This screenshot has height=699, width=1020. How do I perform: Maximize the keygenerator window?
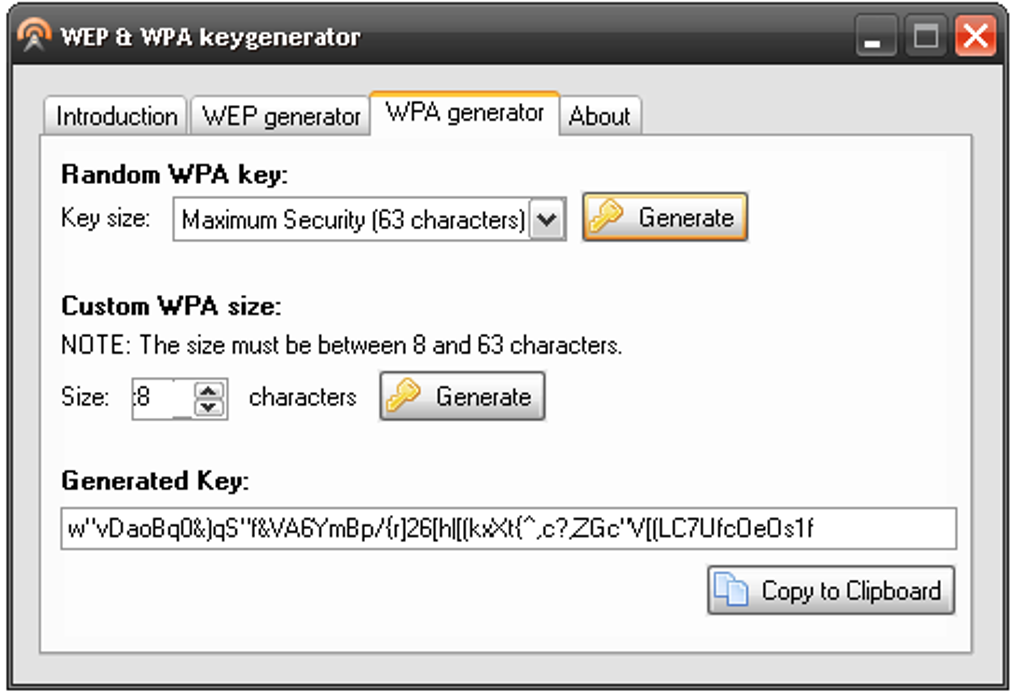click(926, 38)
